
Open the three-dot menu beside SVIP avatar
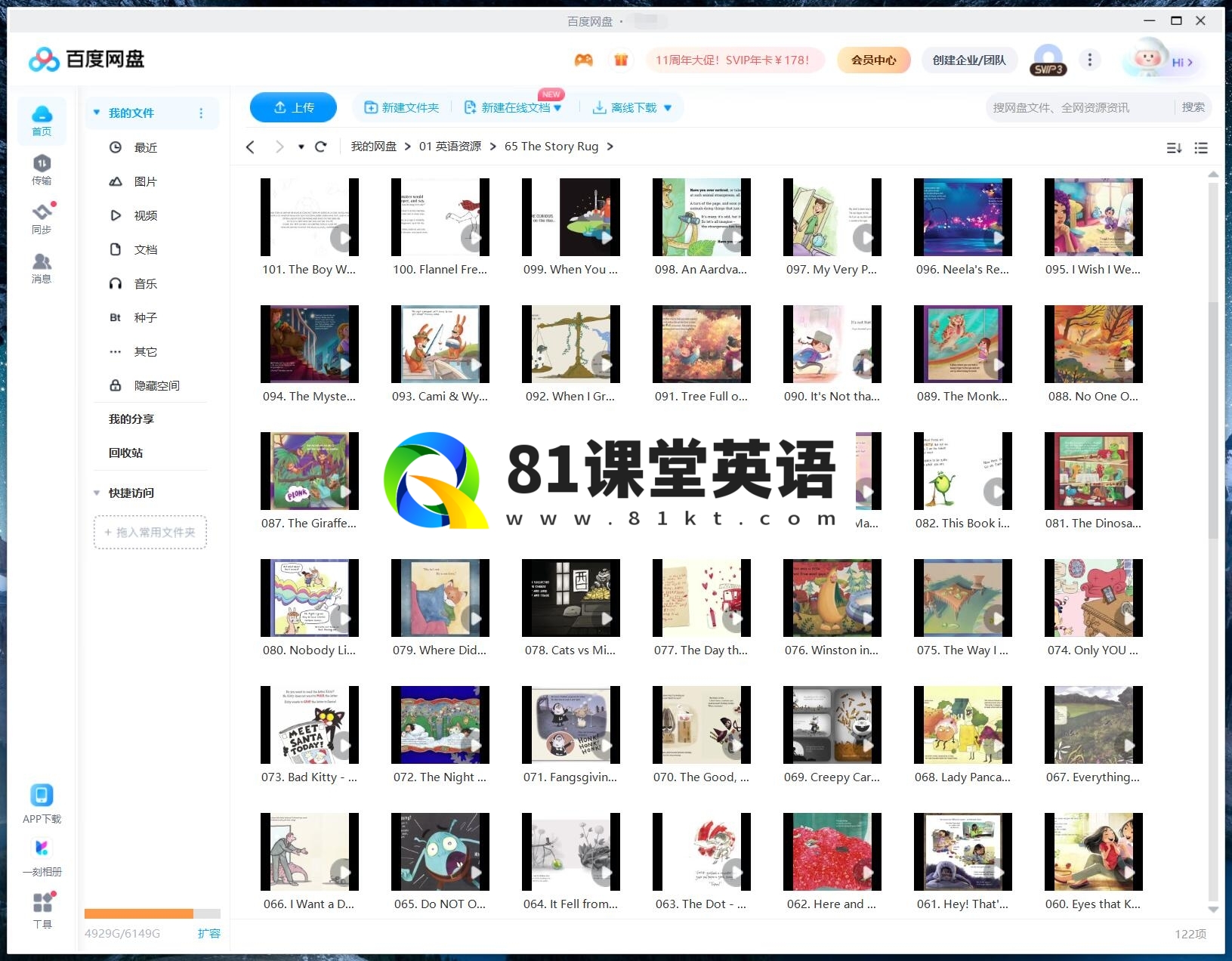click(1089, 60)
